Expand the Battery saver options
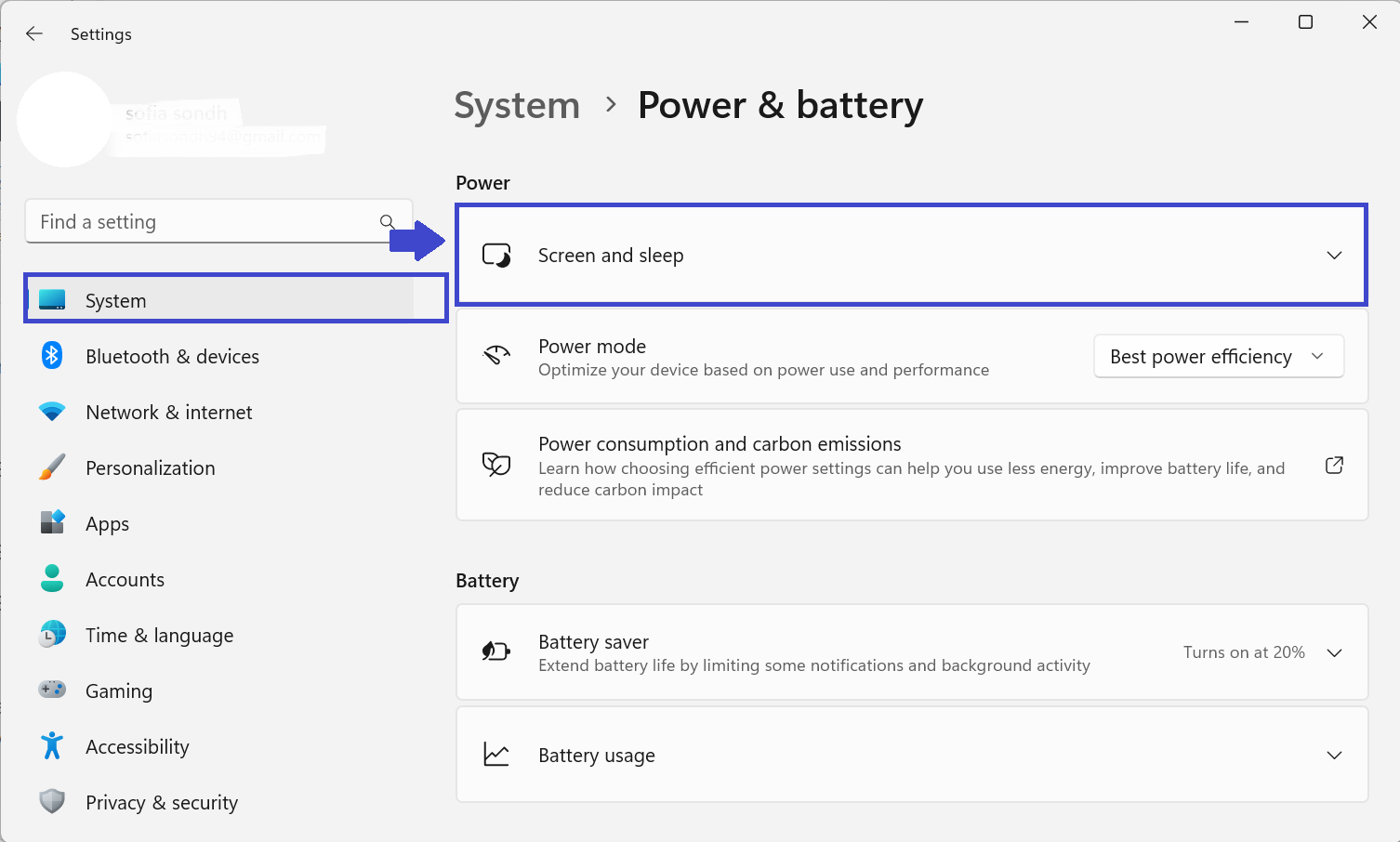The width and height of the screenshot is (1400, 842). point(1334,652)
